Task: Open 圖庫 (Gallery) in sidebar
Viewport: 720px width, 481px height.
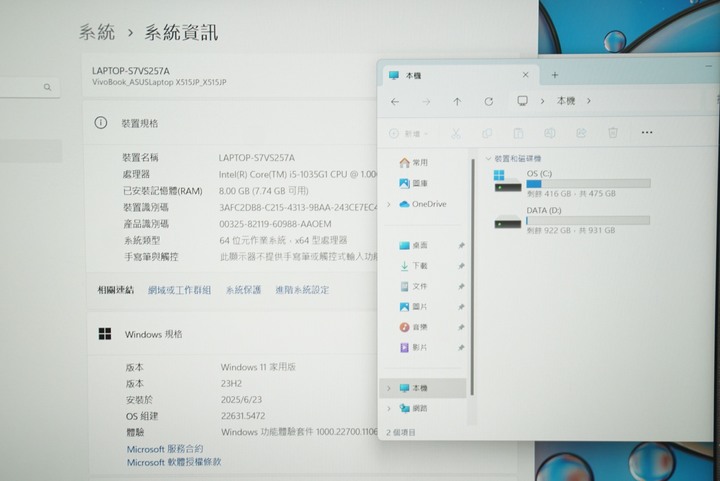Action: click(x=413, y=183)
